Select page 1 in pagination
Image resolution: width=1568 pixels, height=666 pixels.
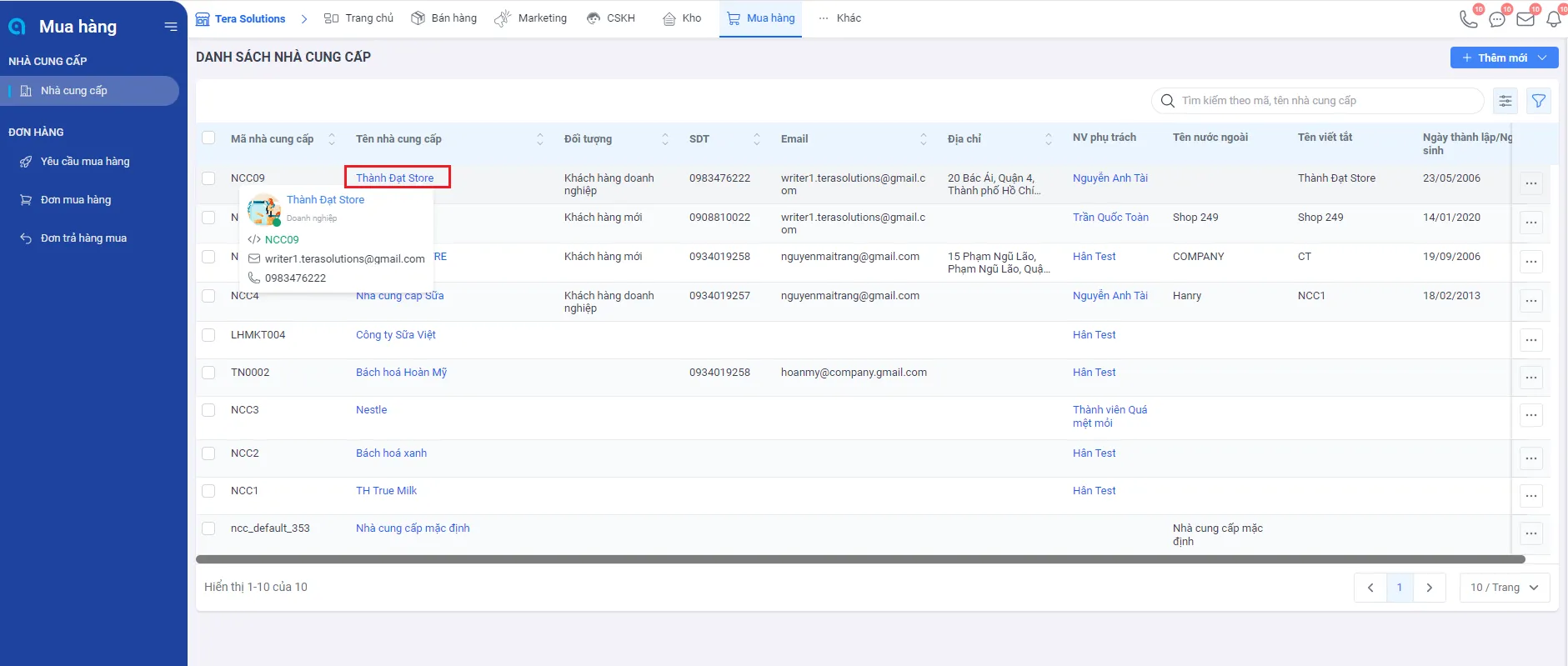tap(1400, 588)
